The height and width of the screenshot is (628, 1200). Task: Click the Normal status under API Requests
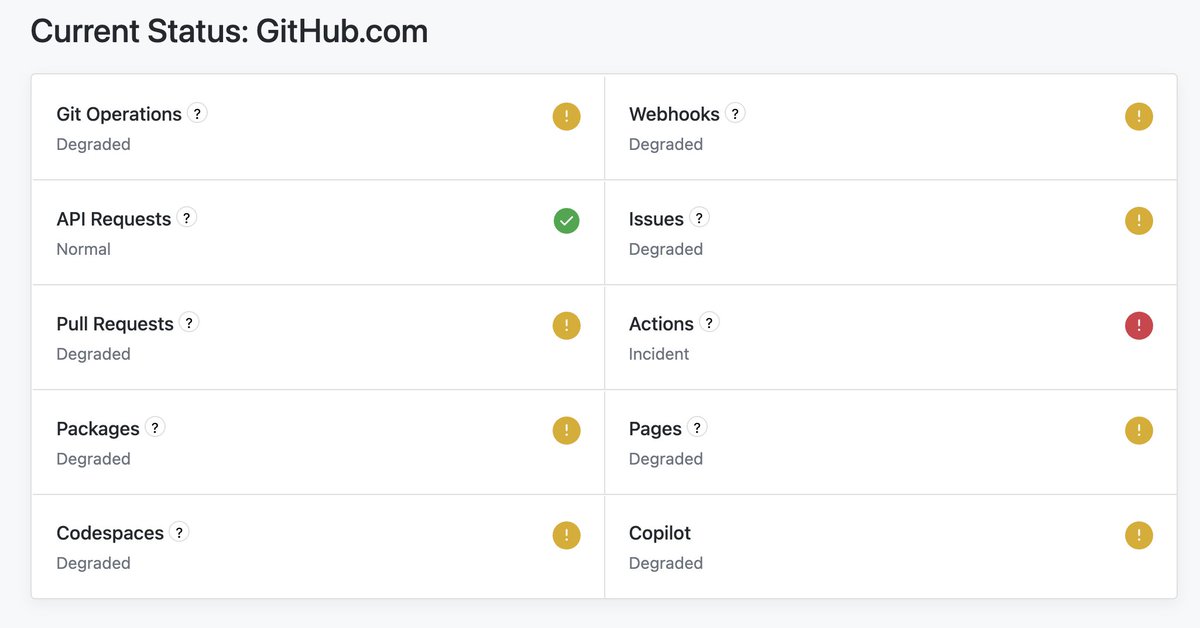pos(83,249)
